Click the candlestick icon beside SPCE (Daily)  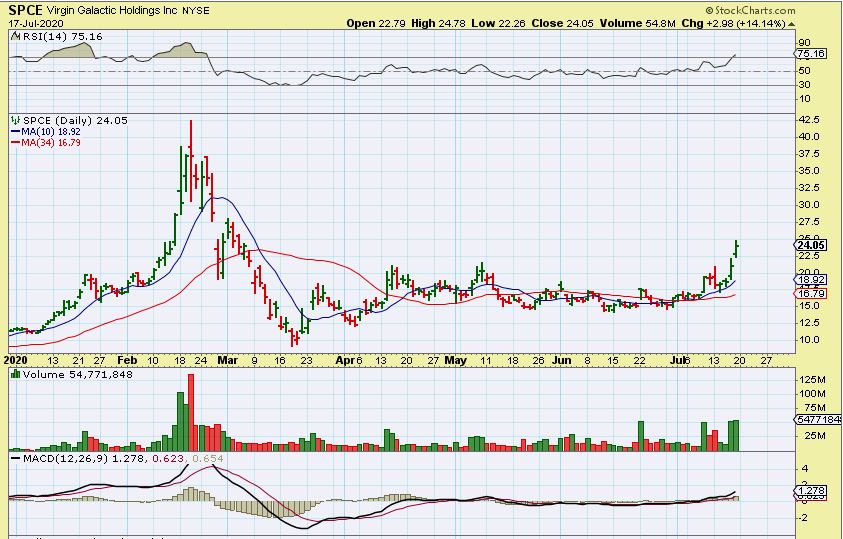point(16,121)
